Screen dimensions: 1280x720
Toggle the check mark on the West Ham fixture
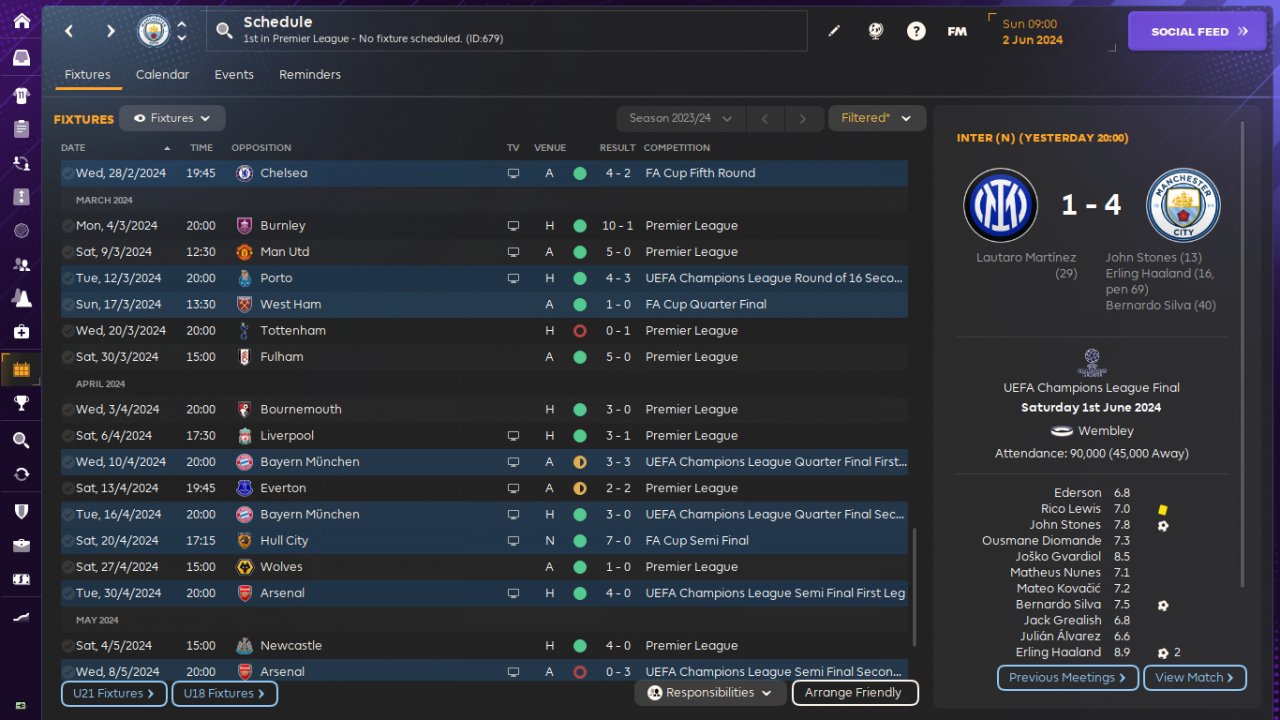click(x=68, y=304)
